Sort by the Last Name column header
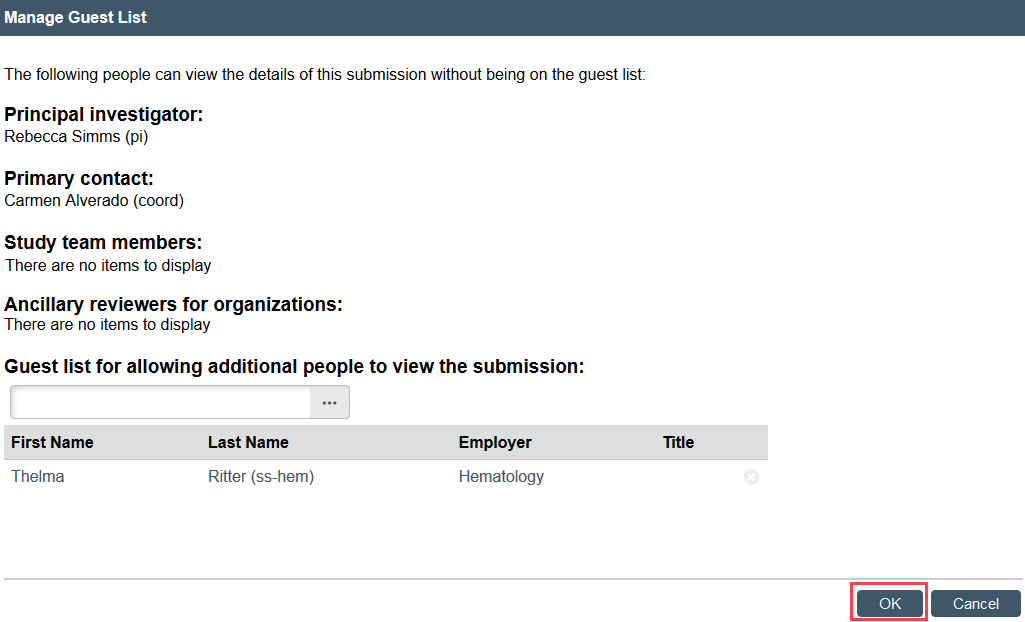 [248, 442]
